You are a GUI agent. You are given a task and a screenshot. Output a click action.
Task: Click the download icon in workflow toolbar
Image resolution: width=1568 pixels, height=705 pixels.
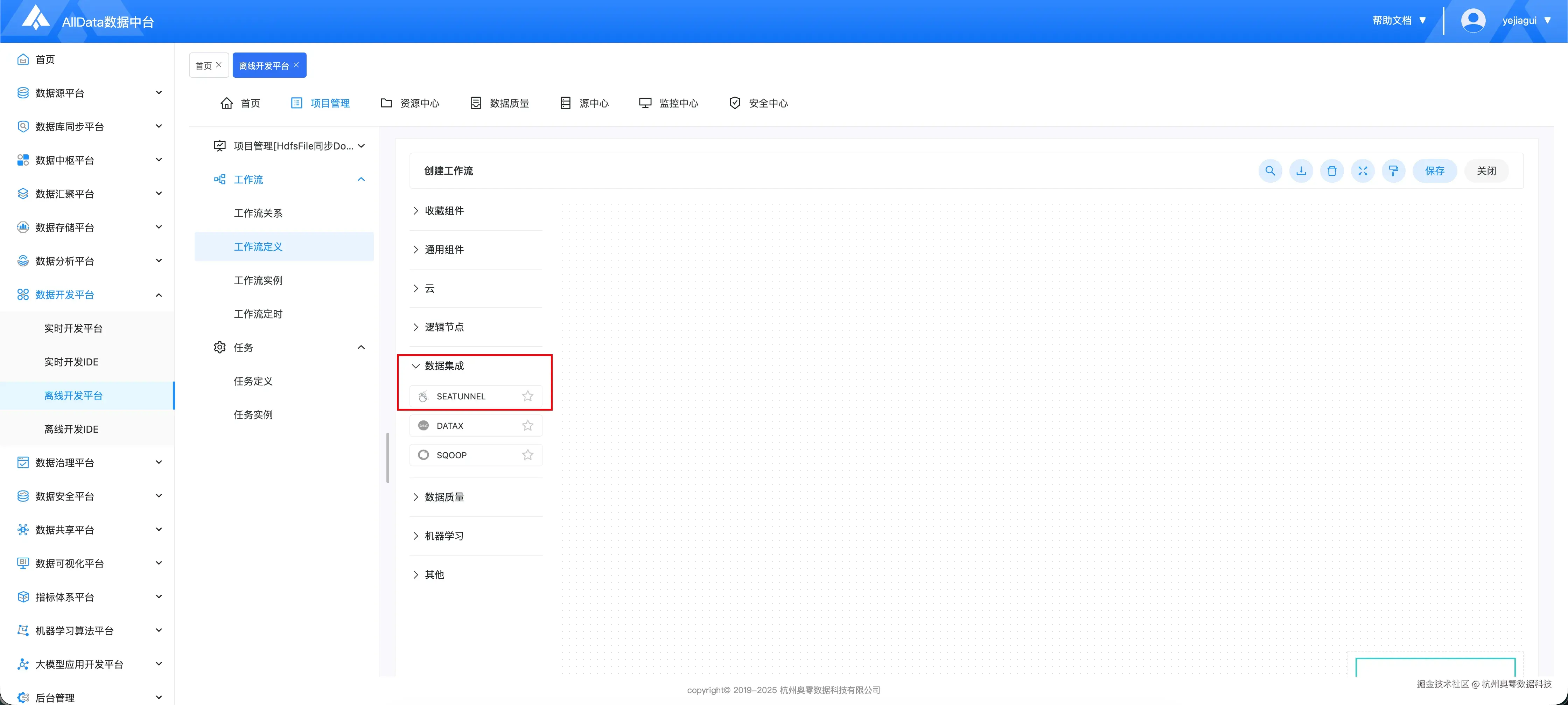click(x=1301, y=171)
